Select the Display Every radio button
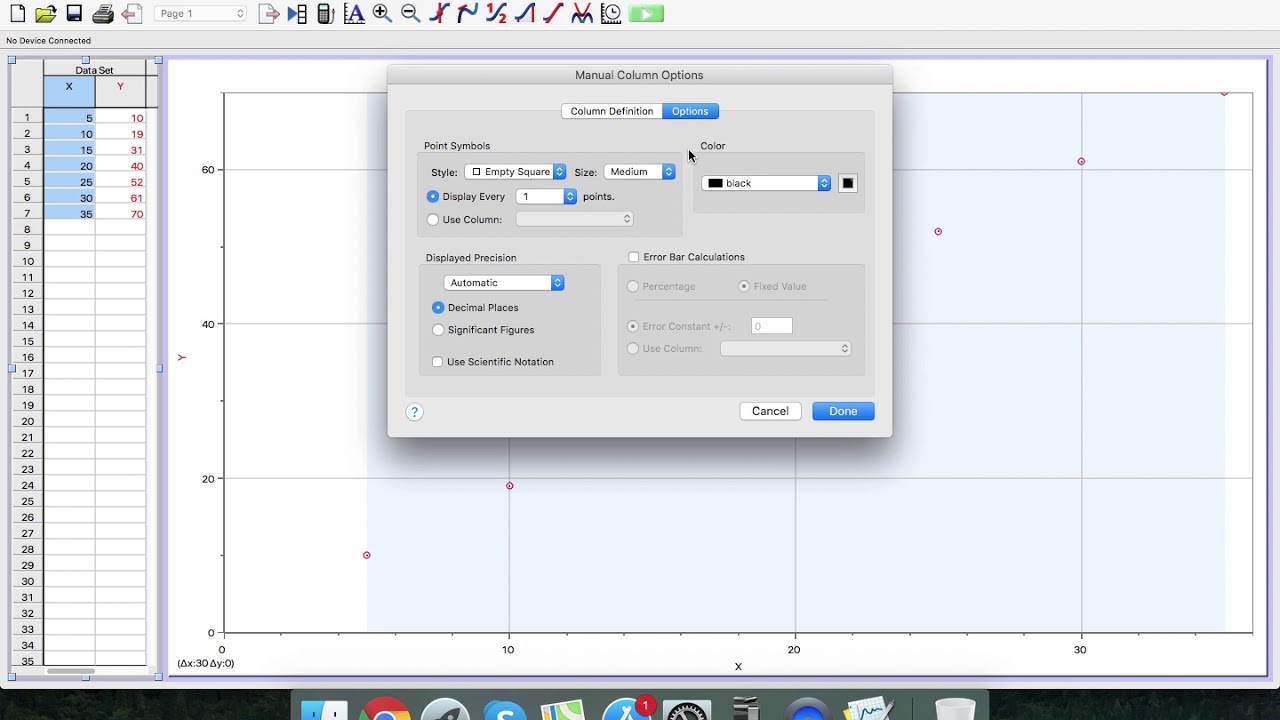 [x=433, y=197]
